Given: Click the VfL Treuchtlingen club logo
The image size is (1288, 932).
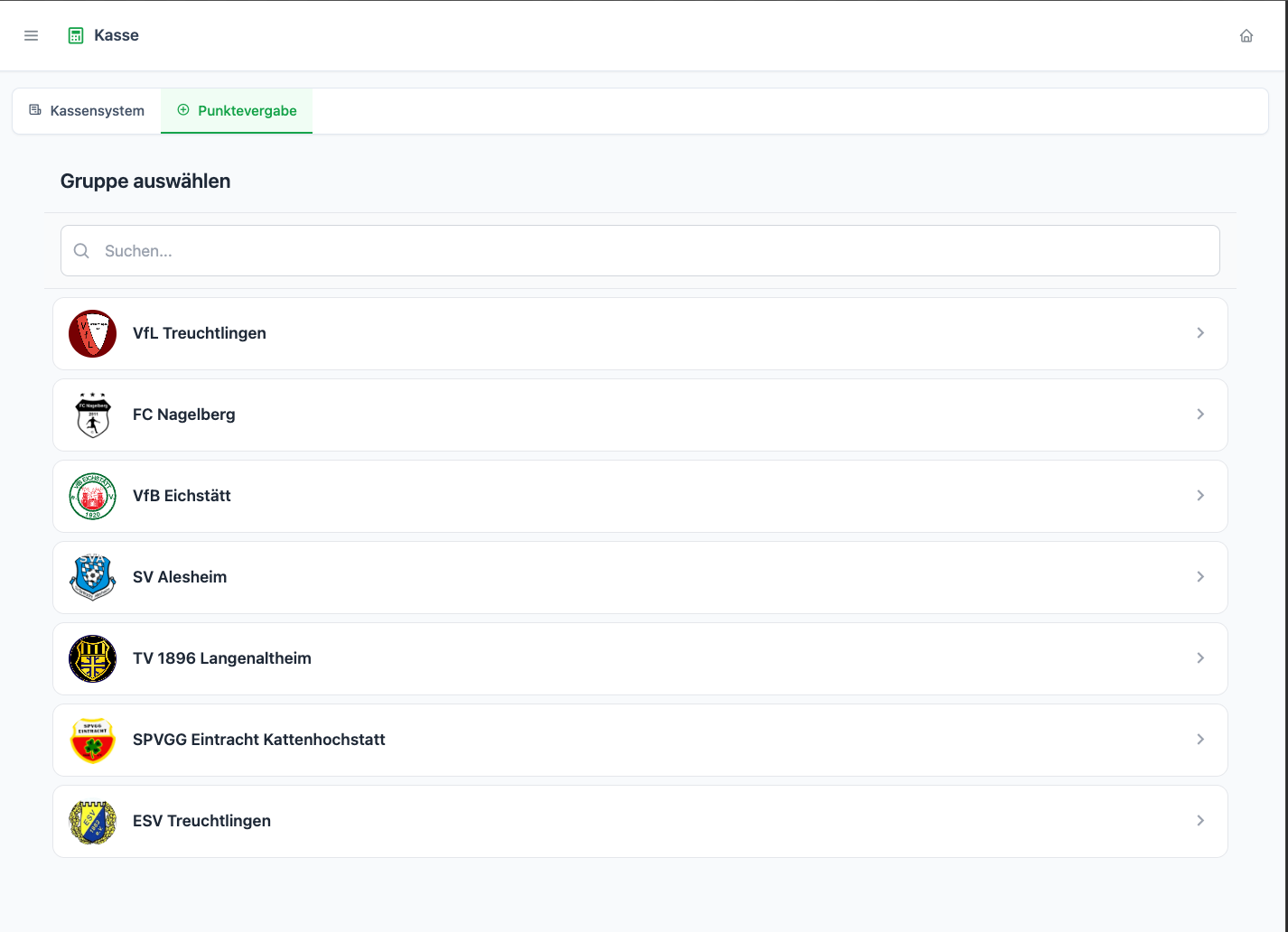Looking at the screenshot, I should point(93,333).
